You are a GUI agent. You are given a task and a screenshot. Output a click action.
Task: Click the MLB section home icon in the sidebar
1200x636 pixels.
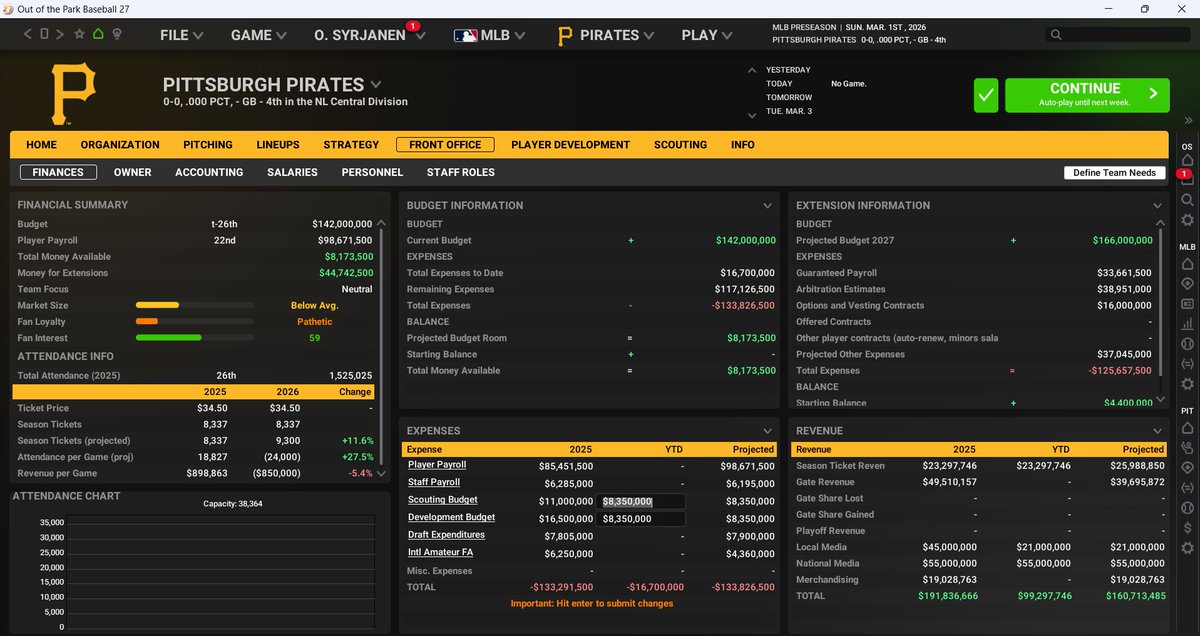click(1187, 263)
